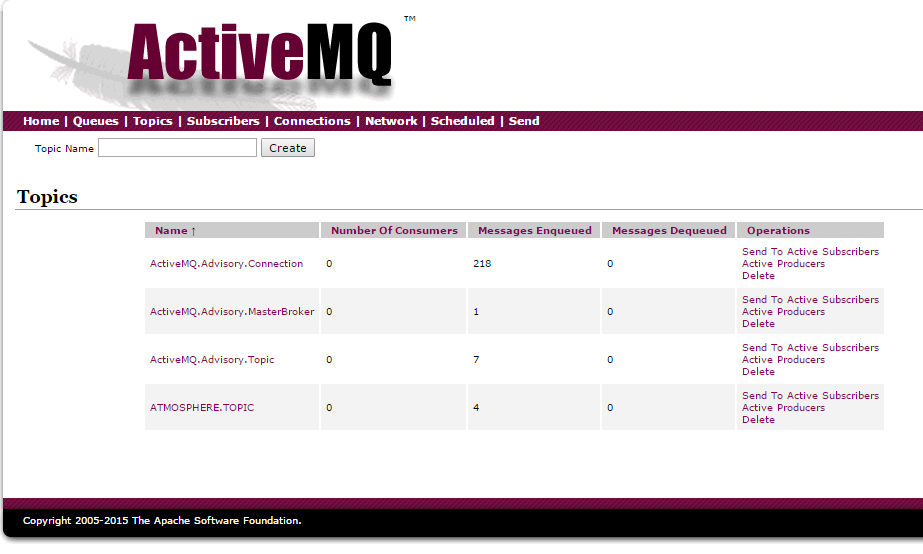Send To Active Subscribers for ActiveMQ.Advisory.Topic

(x=810, y=347)
